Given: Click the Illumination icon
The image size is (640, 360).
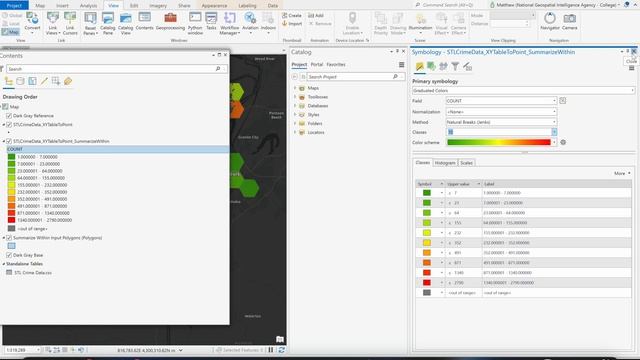Looking at the screenshot, I should coord(420,22).
